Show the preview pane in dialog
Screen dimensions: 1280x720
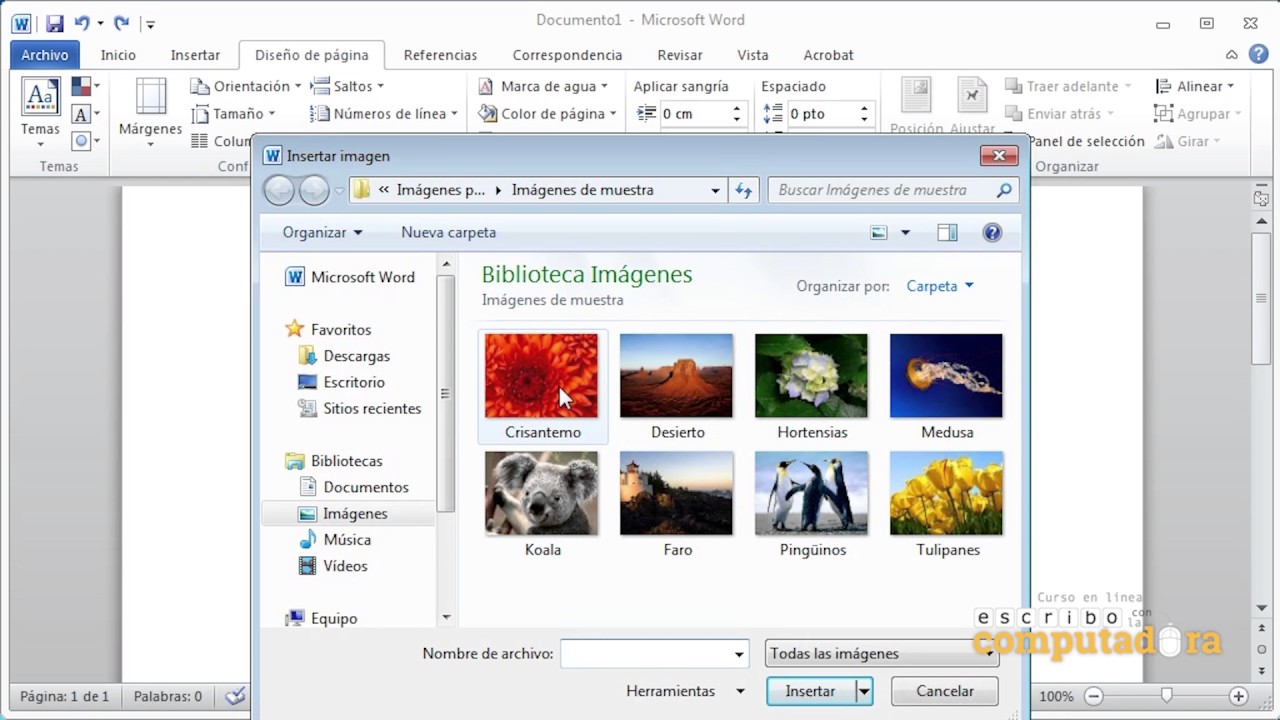coord(947,233)
